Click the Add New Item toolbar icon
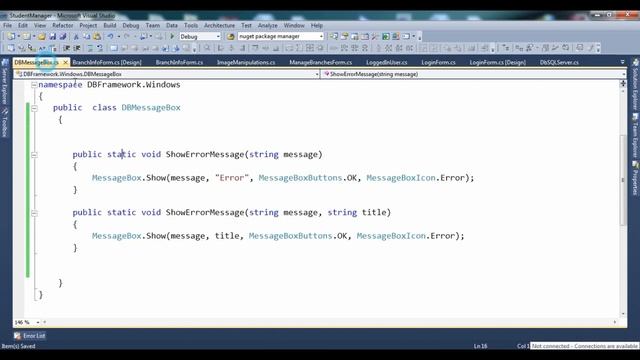The image size is (640, 360). 26,37
